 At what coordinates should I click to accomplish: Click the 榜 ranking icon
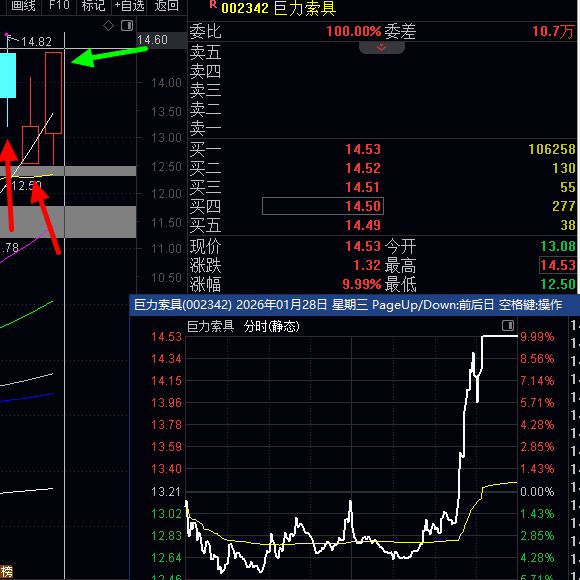point(6,572)
